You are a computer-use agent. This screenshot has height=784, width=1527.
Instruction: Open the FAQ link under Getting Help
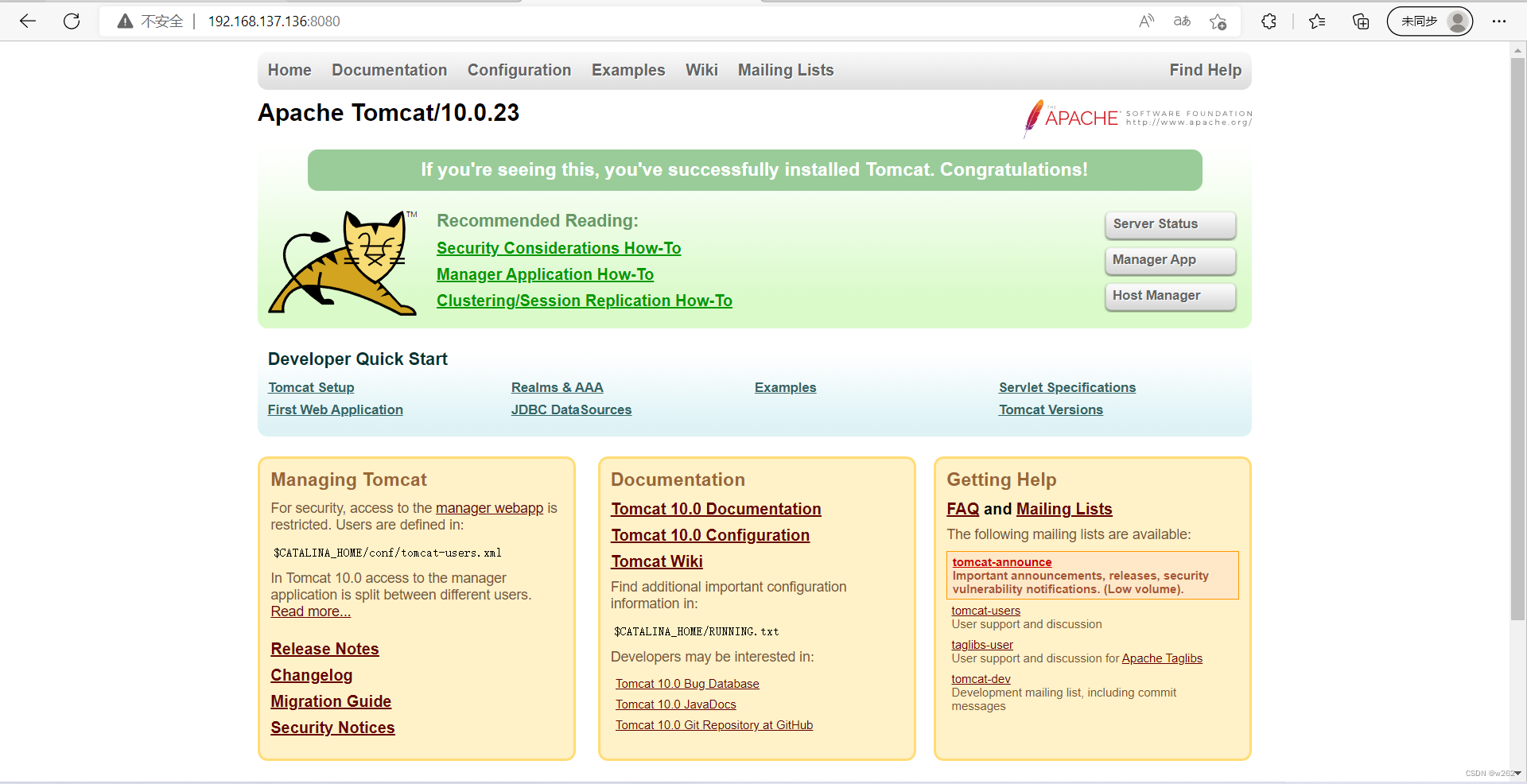(x=962, y=509)
